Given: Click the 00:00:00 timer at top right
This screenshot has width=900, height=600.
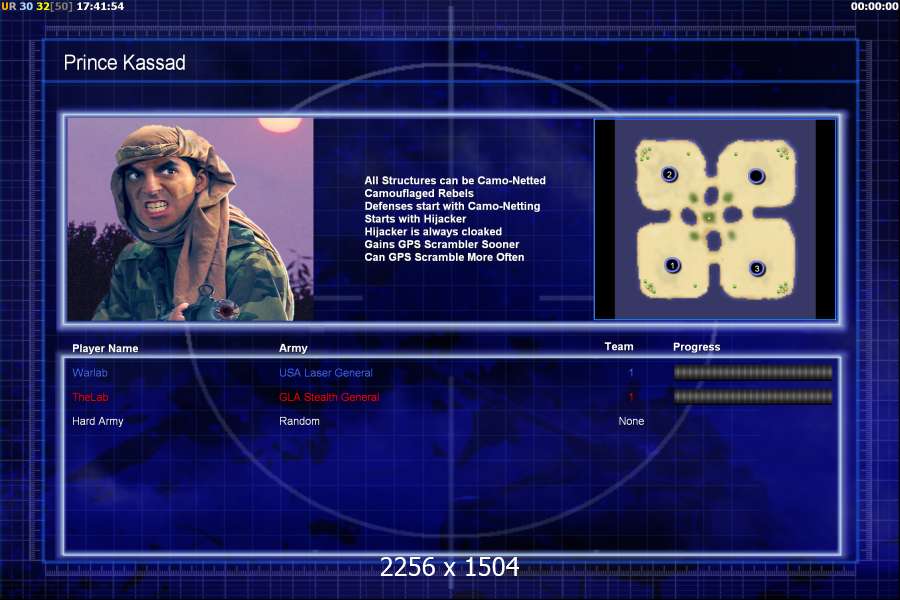Looking at the screenshot, I should [874, 6].
